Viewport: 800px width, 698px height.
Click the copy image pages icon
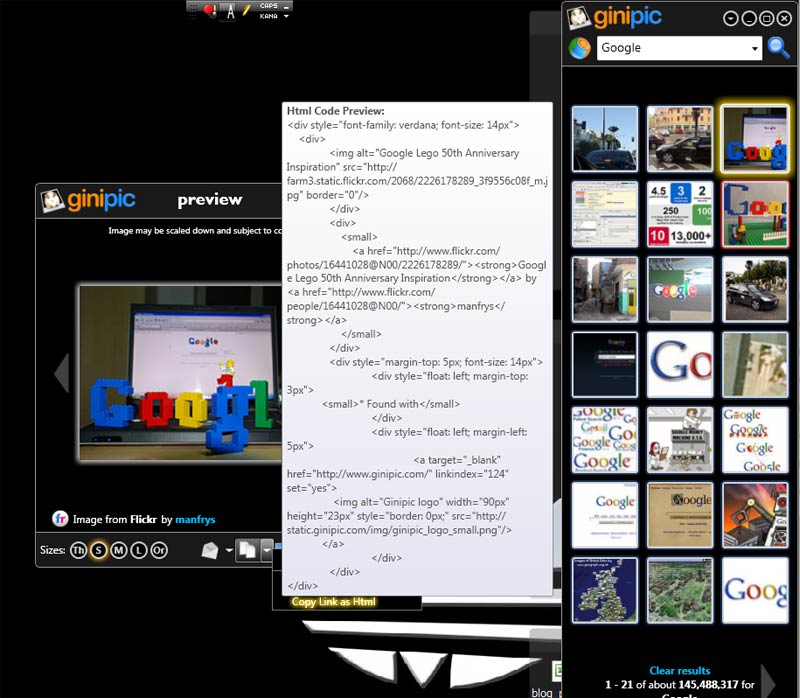point(247,550)
